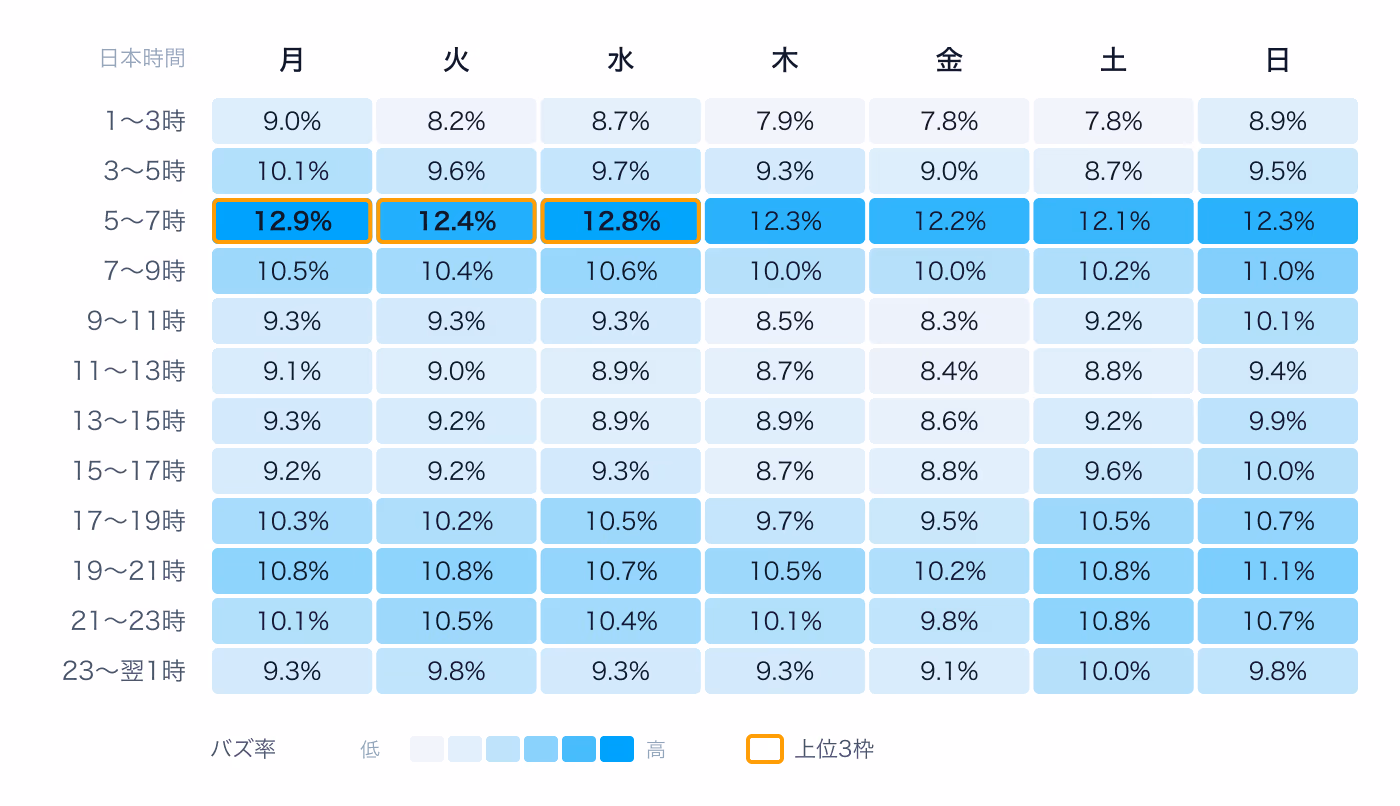
Task: Select the lightest legend swatch next to 低
Action: 427,749
